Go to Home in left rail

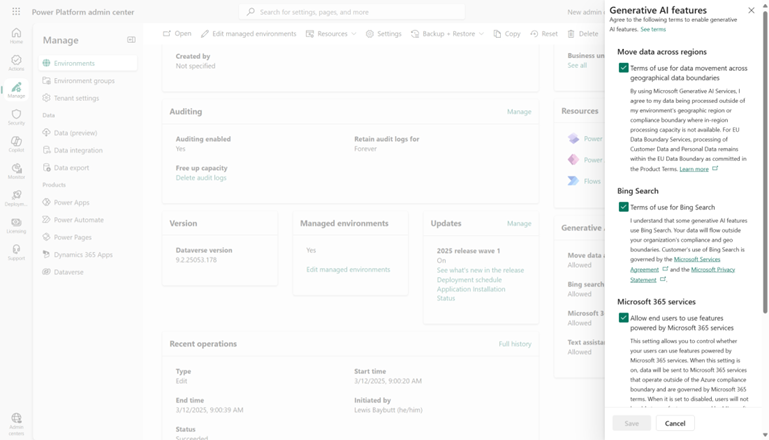[x=16, y=36]
